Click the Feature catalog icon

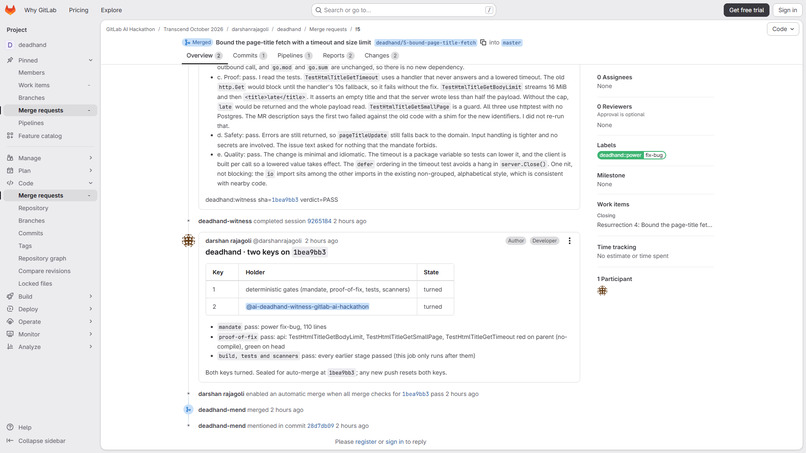[10, 136]
